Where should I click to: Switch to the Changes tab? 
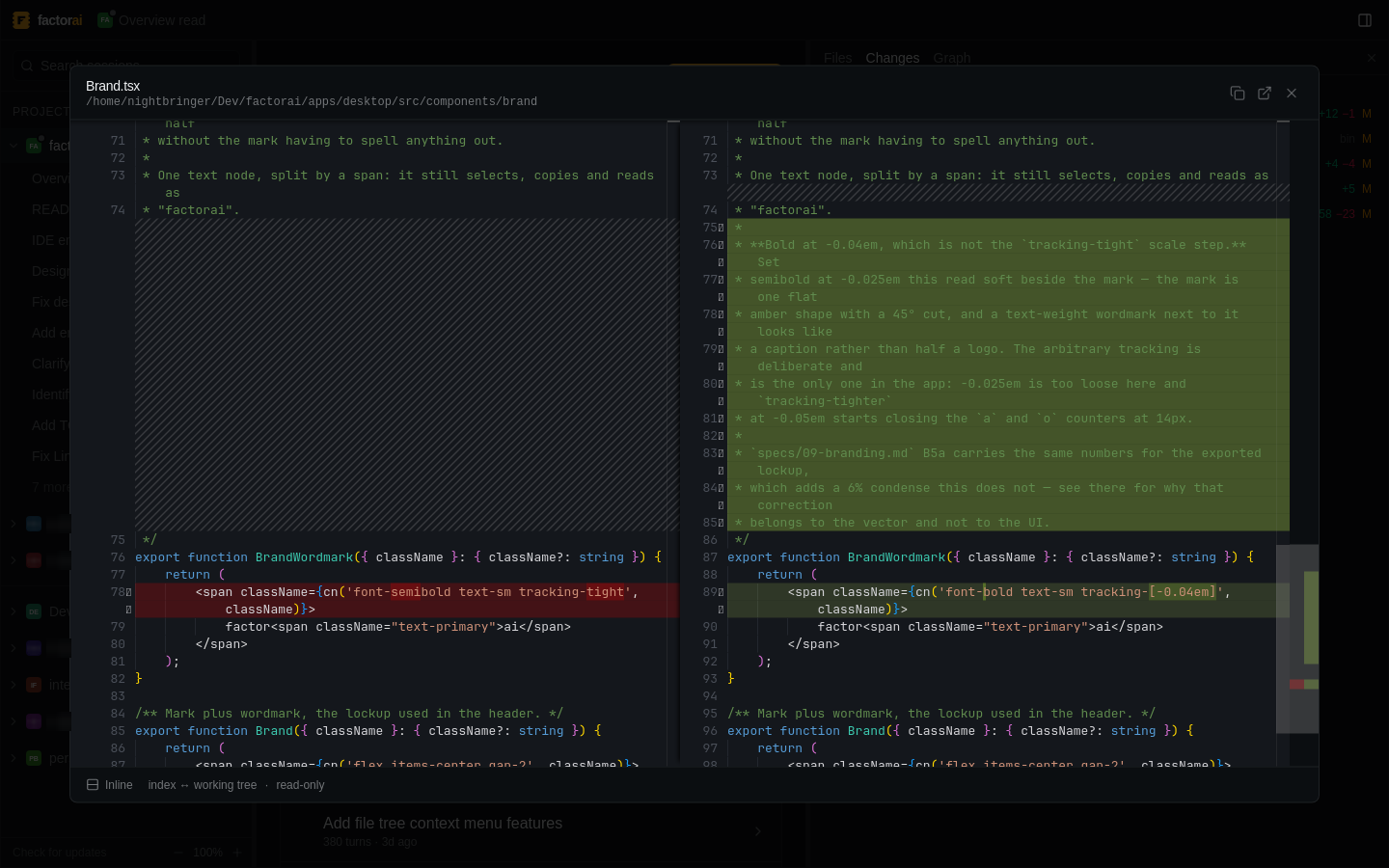[892, 58]
